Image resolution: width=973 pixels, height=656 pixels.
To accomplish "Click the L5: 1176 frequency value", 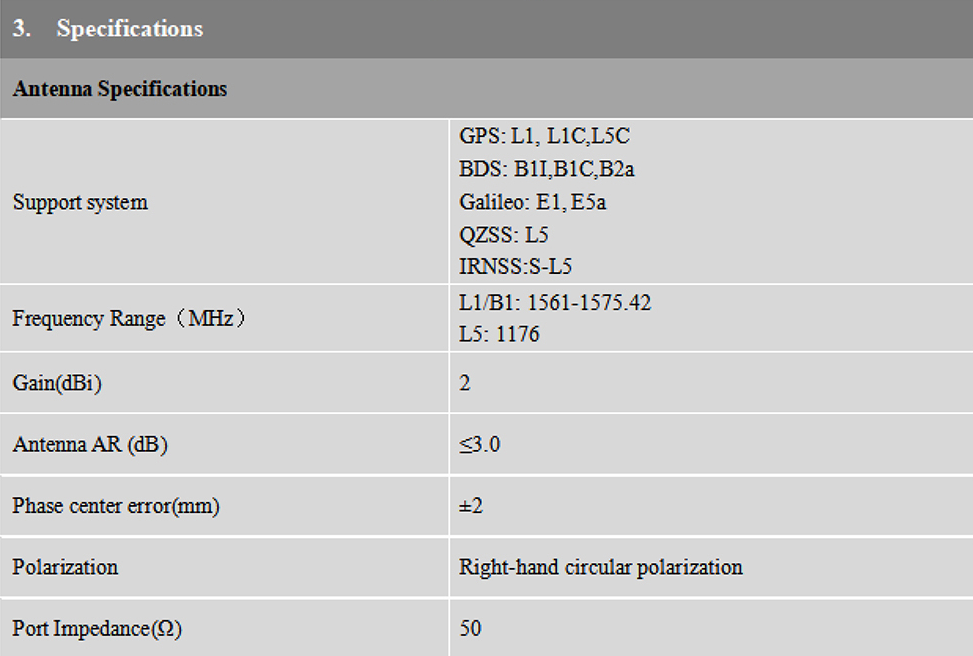I will (x=499, y=335).
